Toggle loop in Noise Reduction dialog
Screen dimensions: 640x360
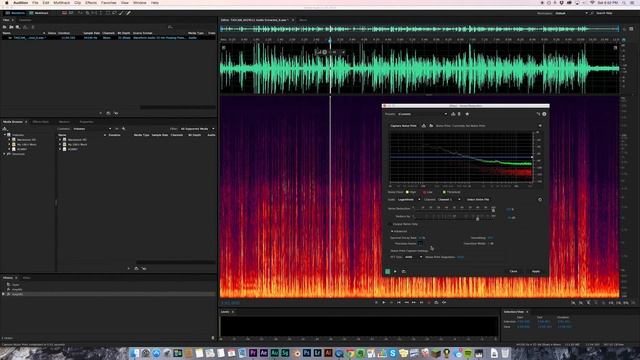click(x=403, y=271)
